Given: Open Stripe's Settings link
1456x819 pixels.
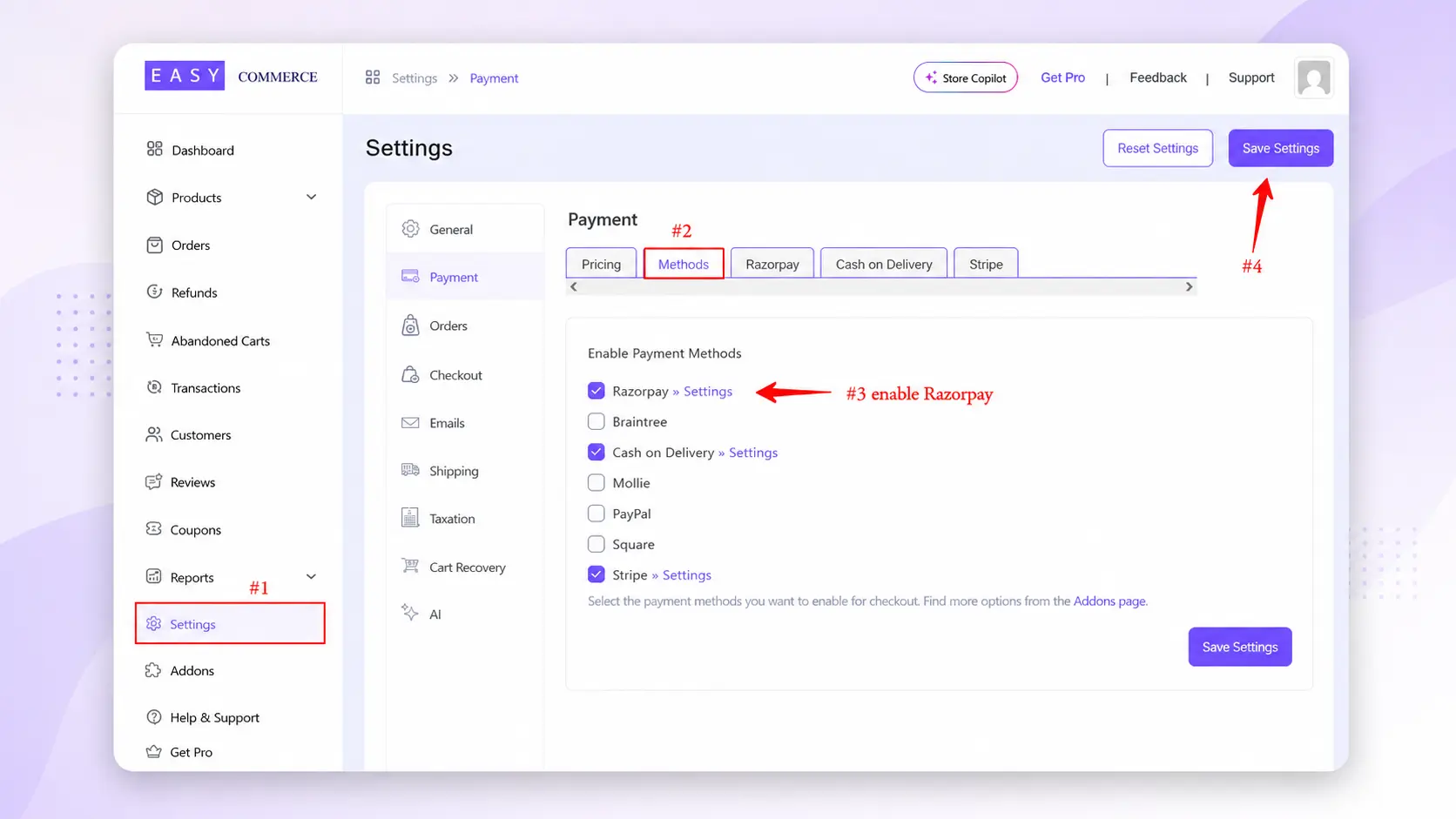Looking at the screenshot, I should click(x=687, y=574).
